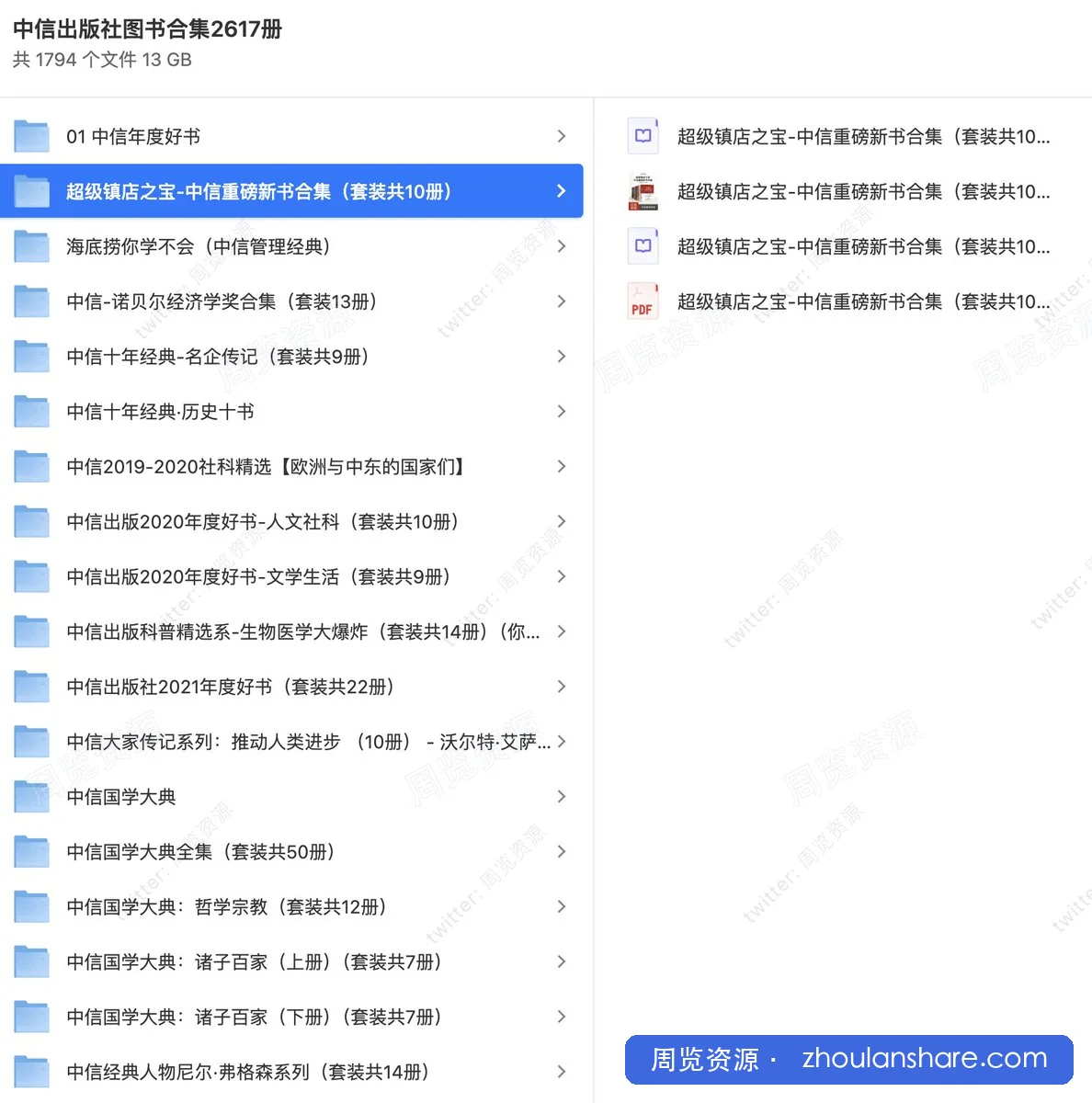Select 中信十年经典·历史十书 label
The height and width of the screenshot is (1103, 1092).
coord(160,412)
